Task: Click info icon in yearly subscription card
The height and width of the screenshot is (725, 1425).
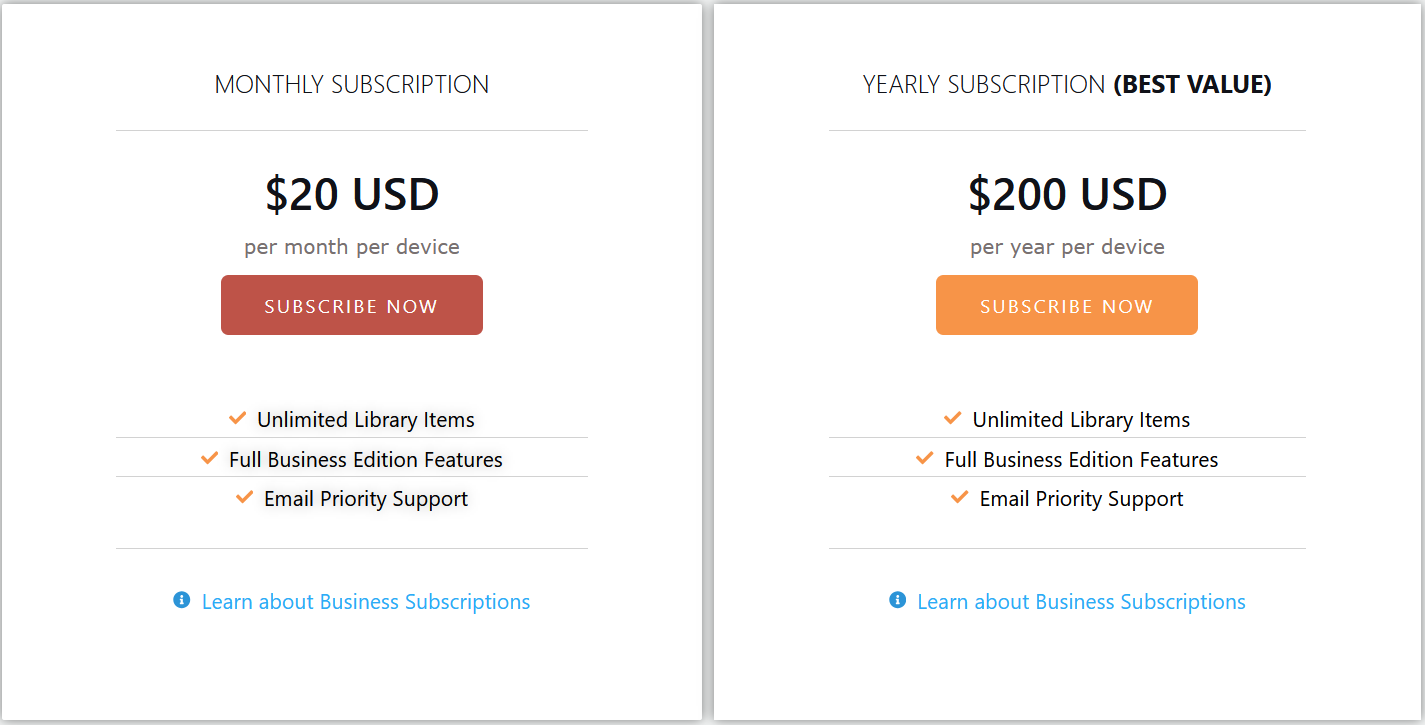Action: click(x=898, y=600)
